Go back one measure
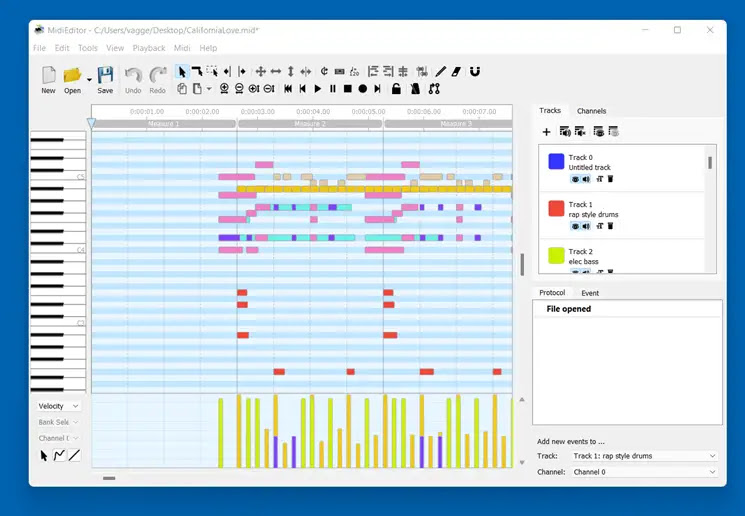The height and width of the screenshot is (516, 745). point(303,88)
